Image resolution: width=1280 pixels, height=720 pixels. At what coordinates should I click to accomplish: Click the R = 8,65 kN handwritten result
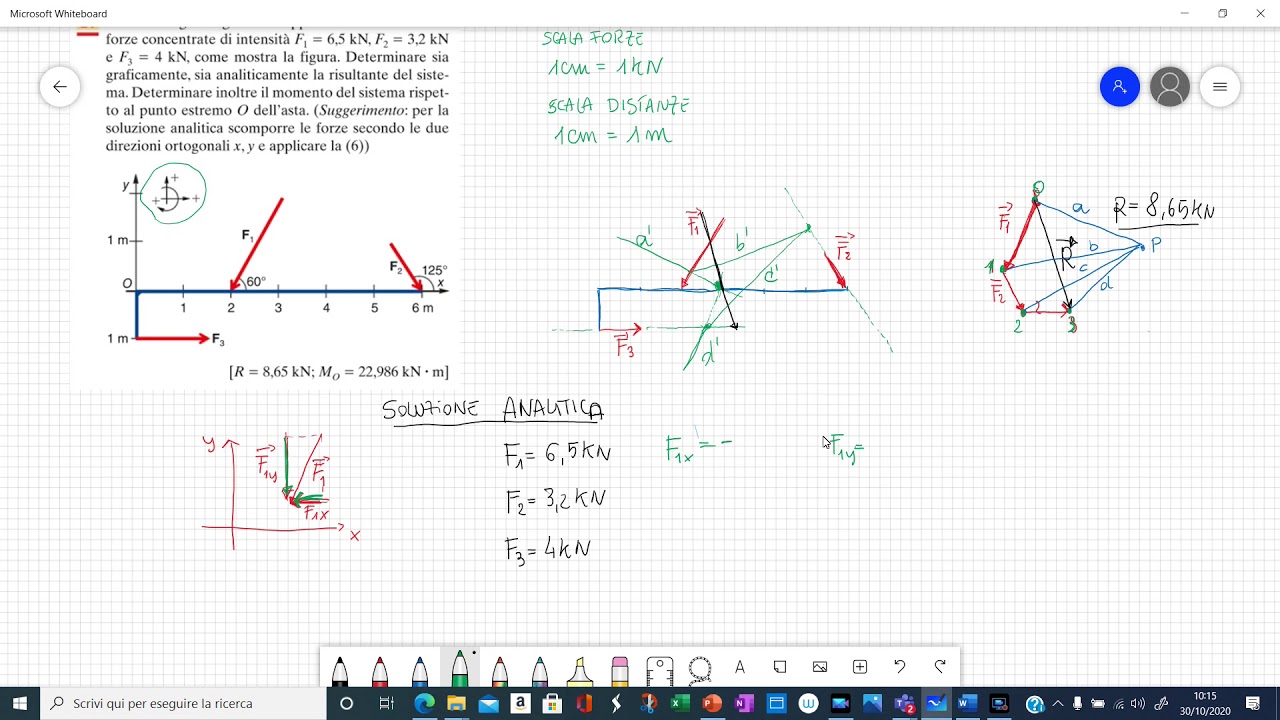click(x=1164, y=208)
